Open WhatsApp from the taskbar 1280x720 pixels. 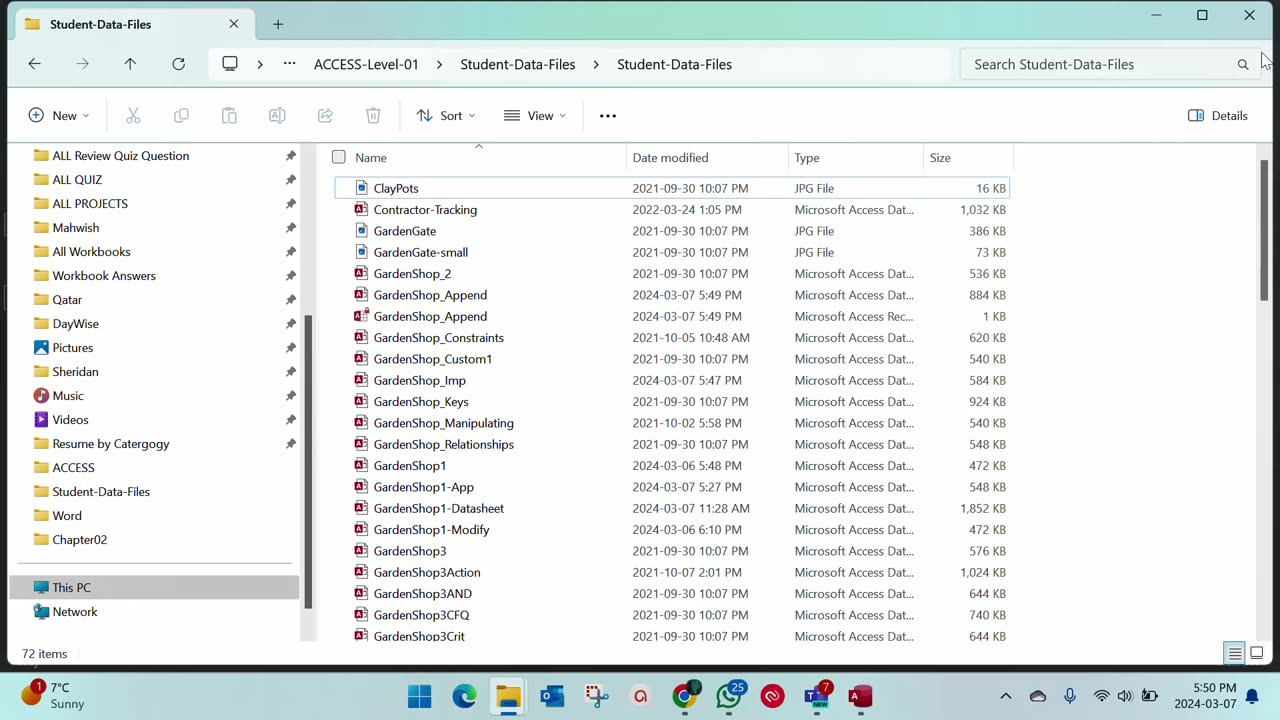point(729,696)
